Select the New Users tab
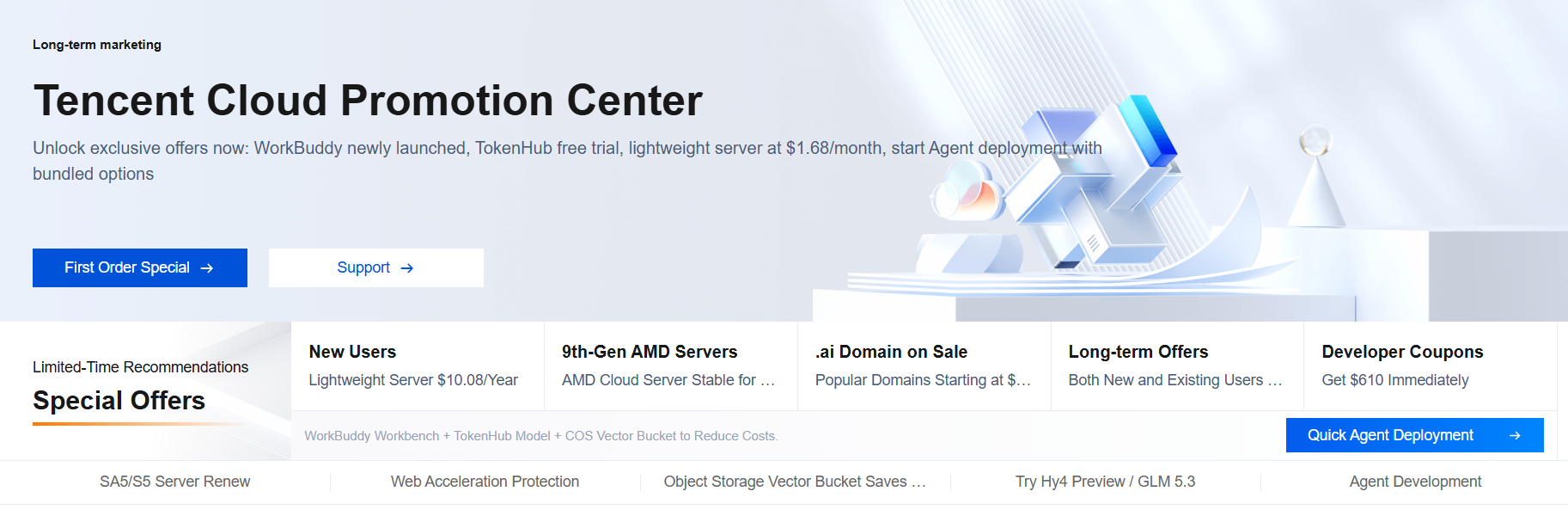The image size is (1568, 516). 418,365
